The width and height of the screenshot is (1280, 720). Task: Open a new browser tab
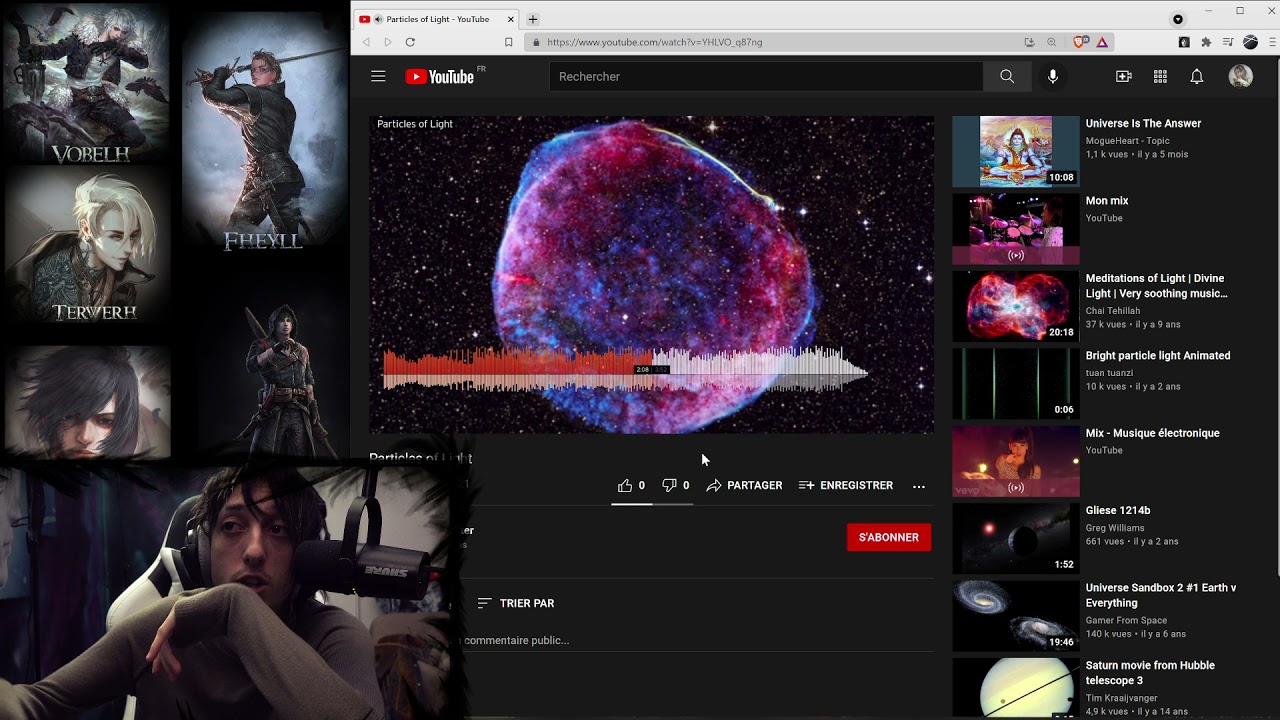(533, 19)
